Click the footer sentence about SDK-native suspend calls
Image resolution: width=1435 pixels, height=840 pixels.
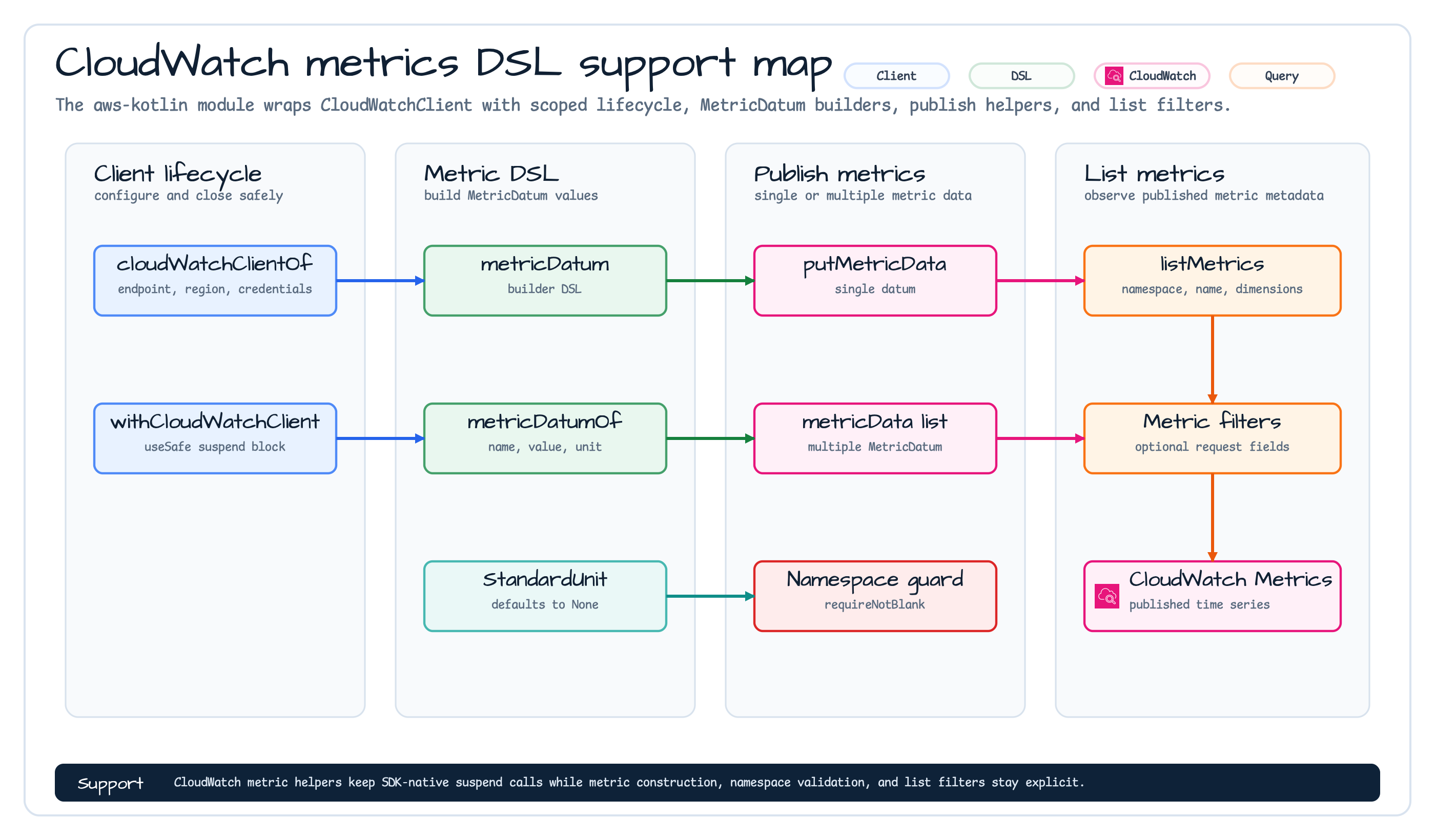tap(629, 783)
